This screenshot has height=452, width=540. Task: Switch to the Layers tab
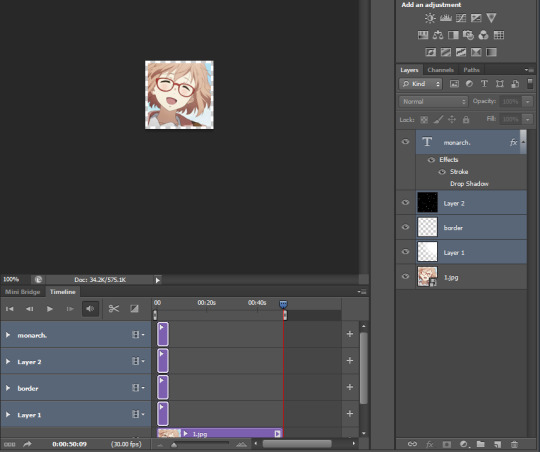[x=409, y=70]
